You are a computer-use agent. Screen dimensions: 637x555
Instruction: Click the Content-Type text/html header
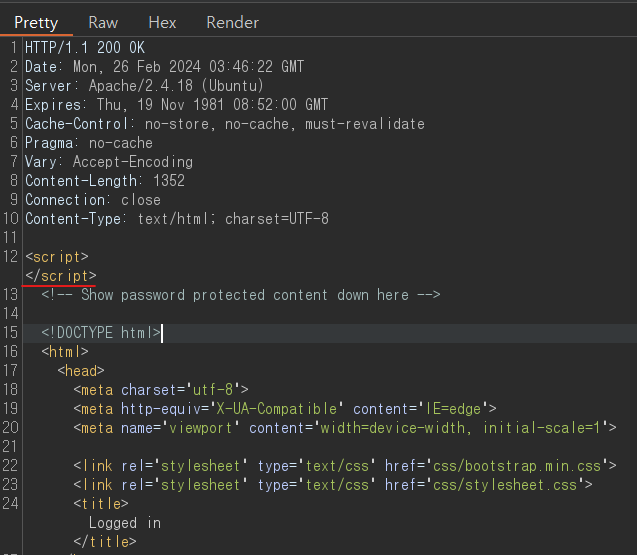pyautogui.click(x=177, y=219)
